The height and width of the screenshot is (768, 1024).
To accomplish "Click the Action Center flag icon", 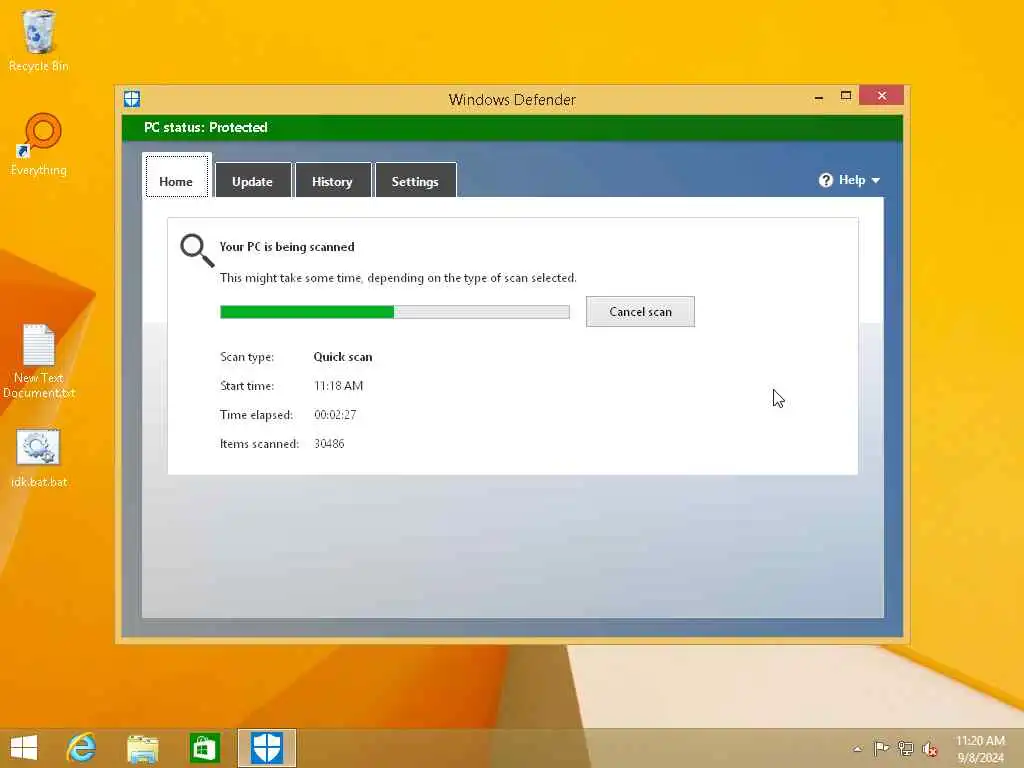I will [x=881, y=748].
